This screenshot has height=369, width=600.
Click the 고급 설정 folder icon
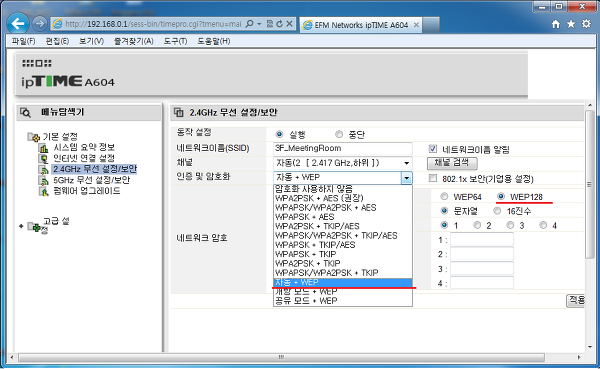pyautogui.click(x=34, y=226)
